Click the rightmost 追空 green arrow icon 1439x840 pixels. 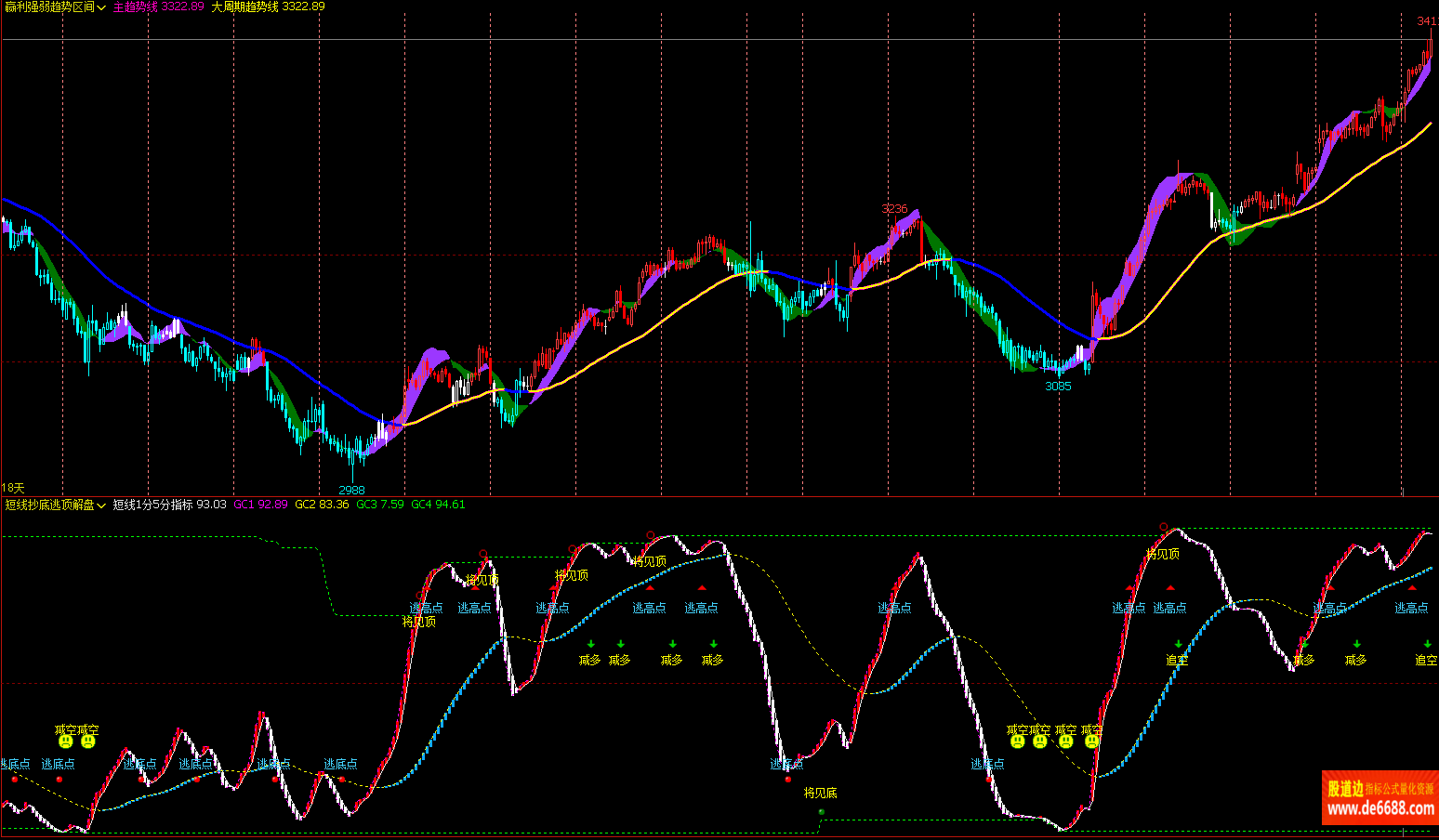pos(1427,644)
